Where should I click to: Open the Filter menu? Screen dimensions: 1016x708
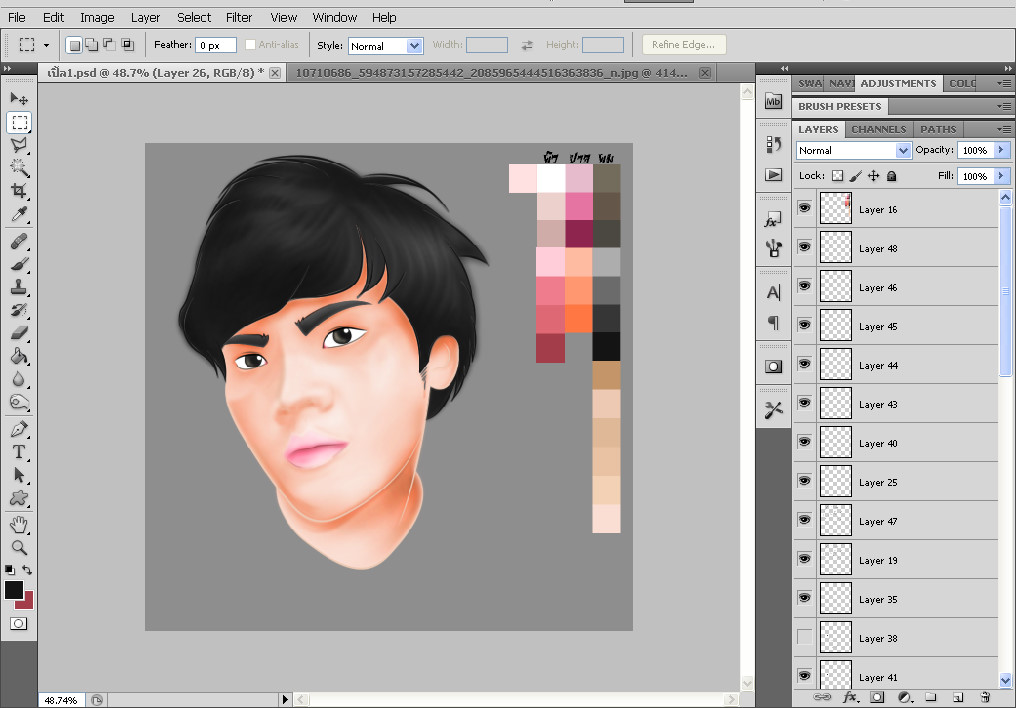point(239,17)
